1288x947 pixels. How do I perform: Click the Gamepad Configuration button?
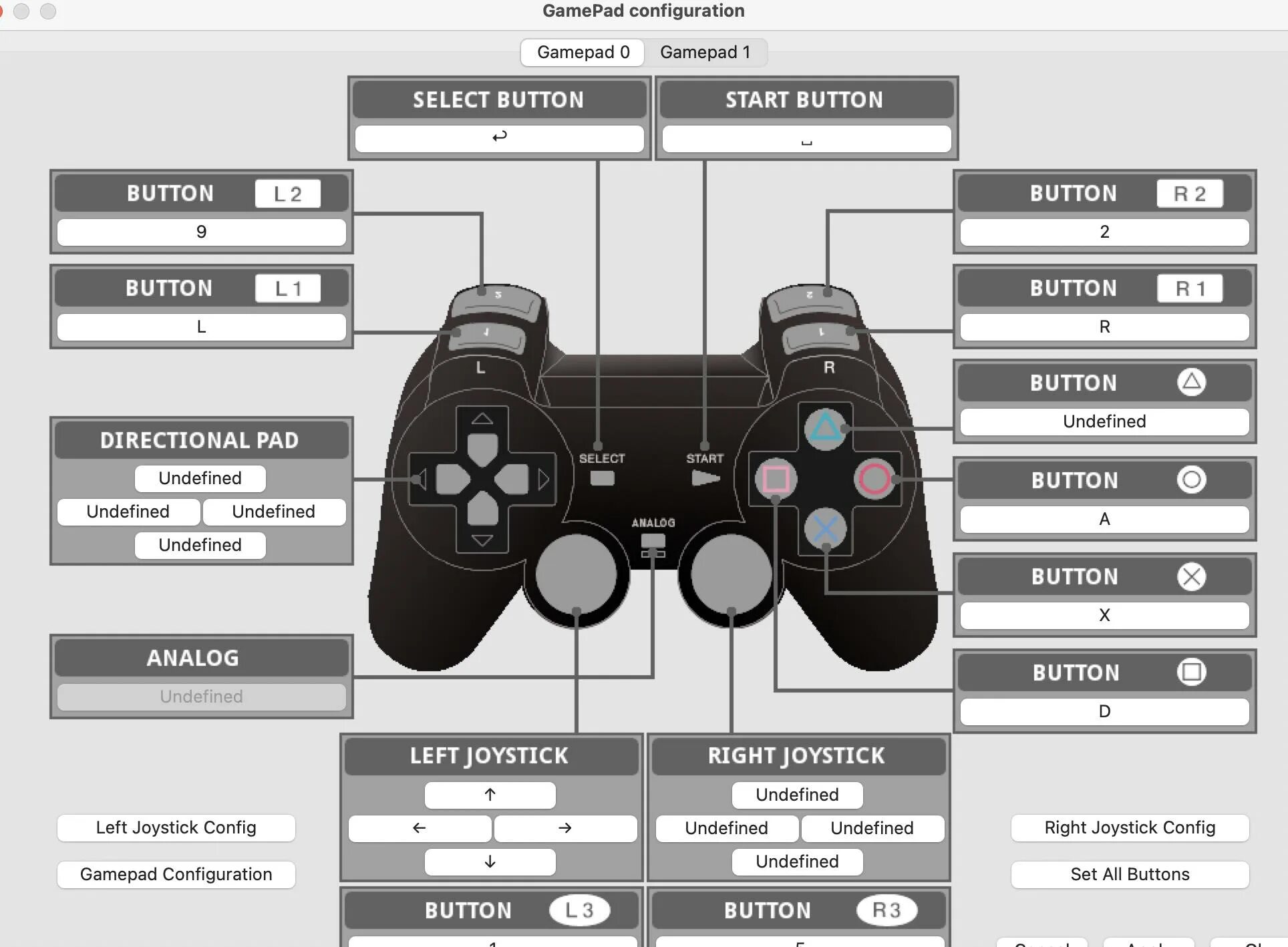177,874
